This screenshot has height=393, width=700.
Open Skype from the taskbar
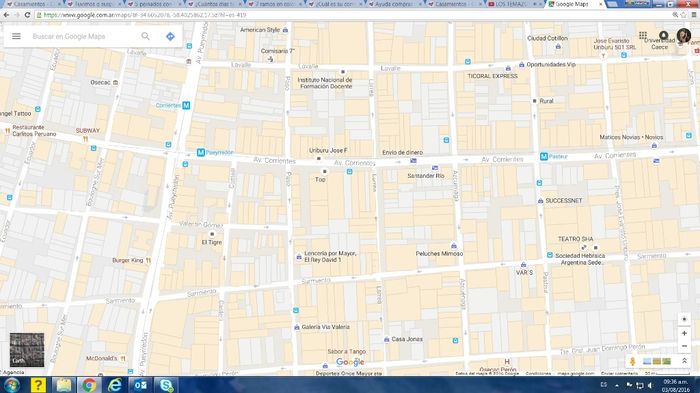pos(166,385)
